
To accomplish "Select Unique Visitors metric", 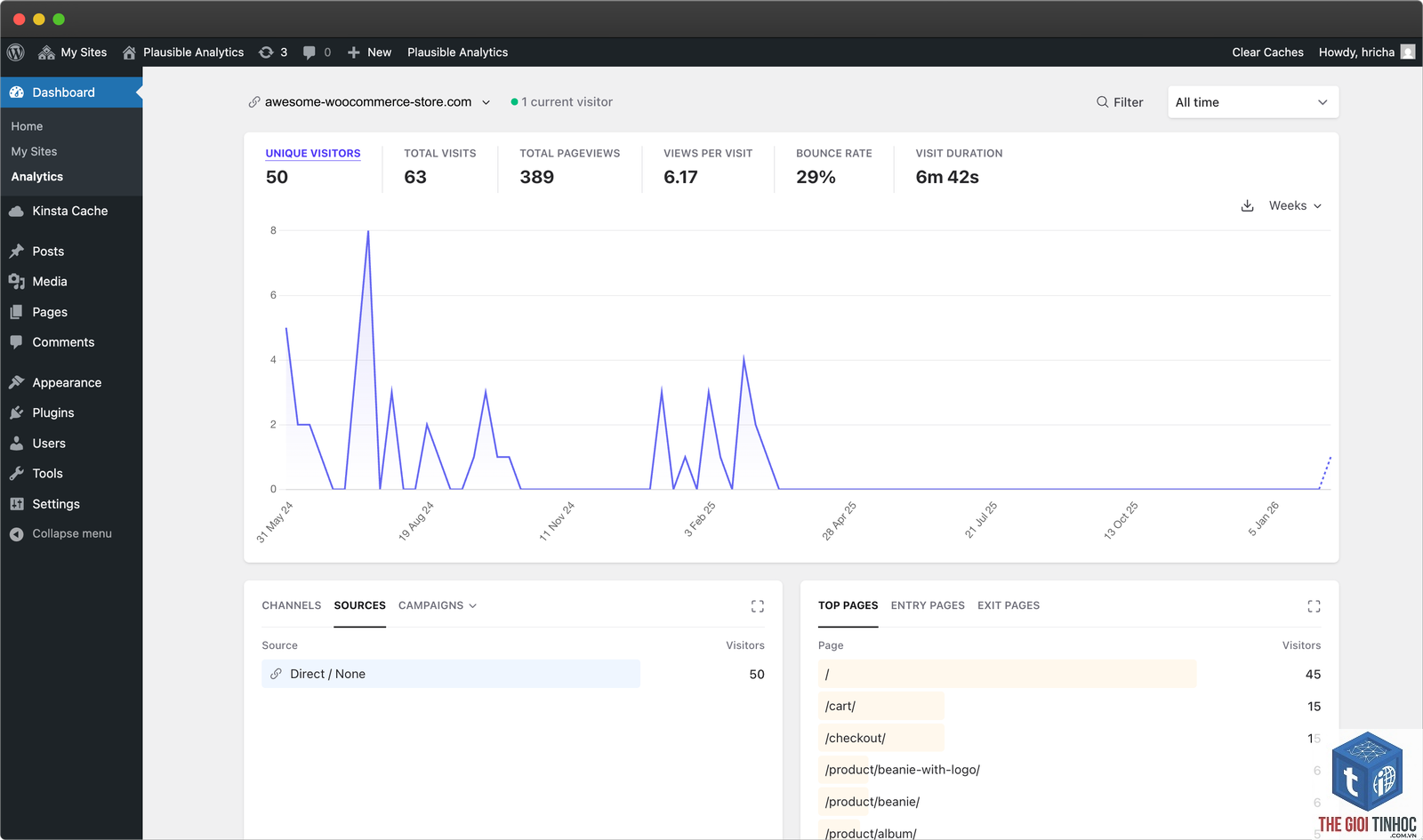I will (313, 166).
